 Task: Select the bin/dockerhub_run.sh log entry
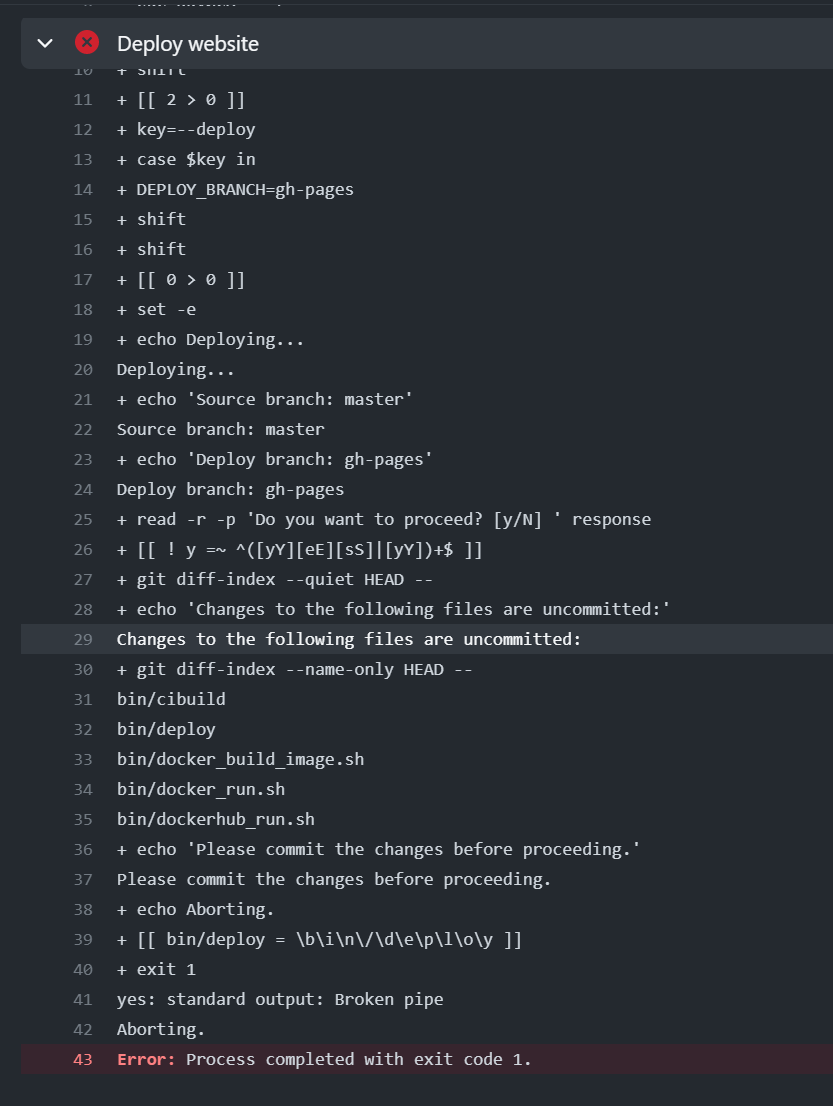click(216, 819)
